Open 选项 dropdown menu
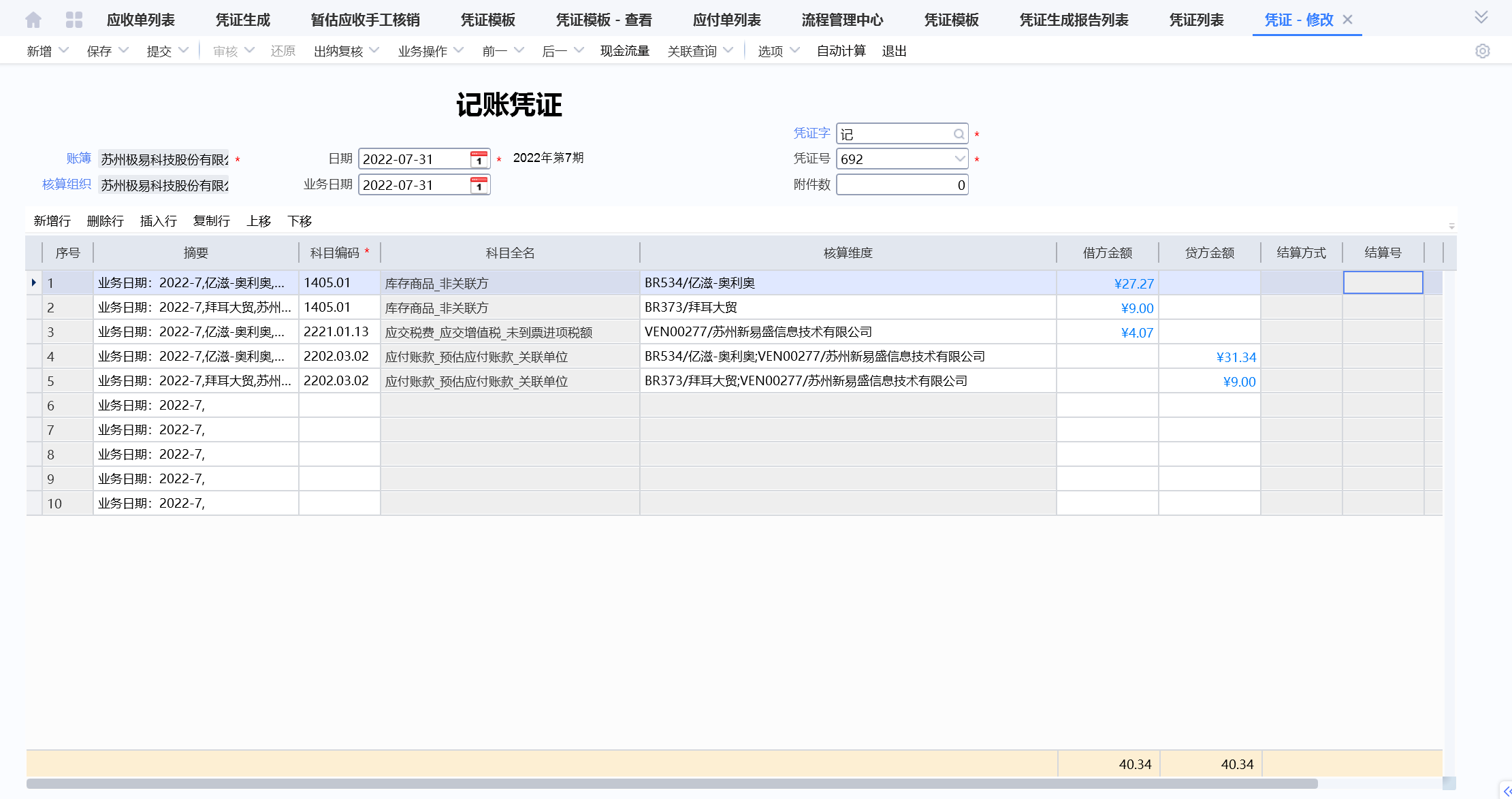Image resolution: width=1512 pixels, height=799 pixels. pos(779,51)
